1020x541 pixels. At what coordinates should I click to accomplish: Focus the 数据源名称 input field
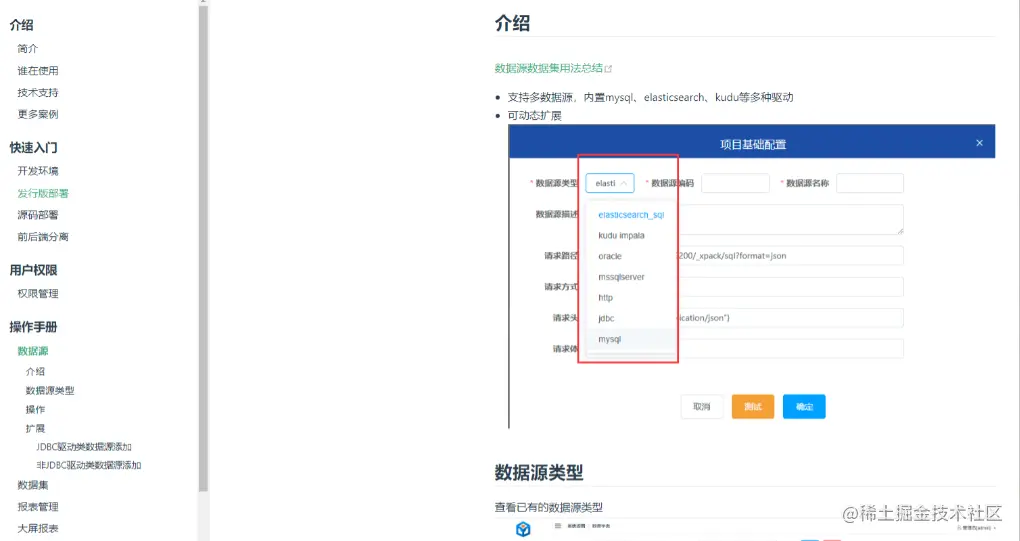point(870,183)
